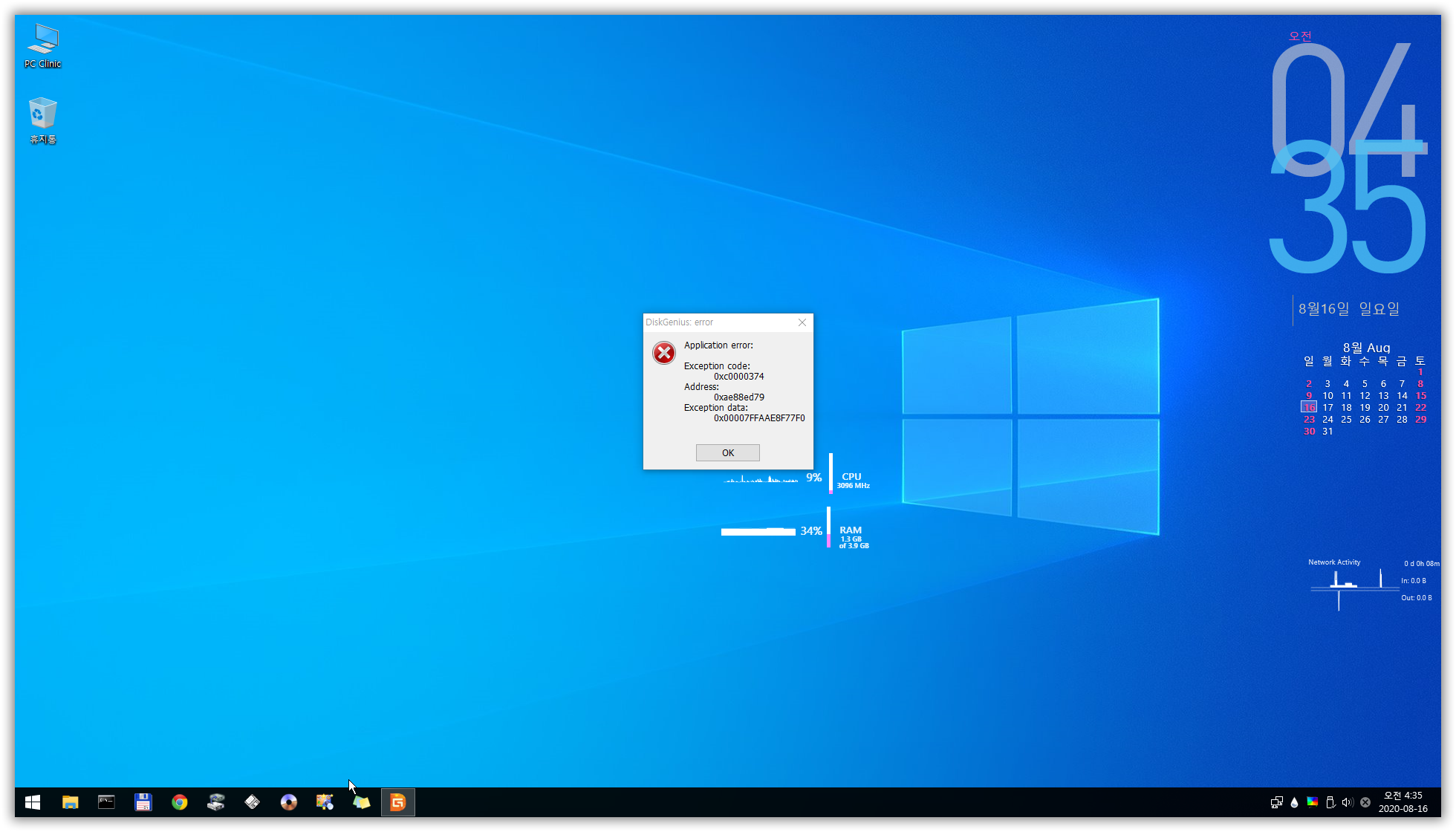Open File Explorer from the taskbar
The width and height of the screenshot is (1456, 832).
coord(70,802)
